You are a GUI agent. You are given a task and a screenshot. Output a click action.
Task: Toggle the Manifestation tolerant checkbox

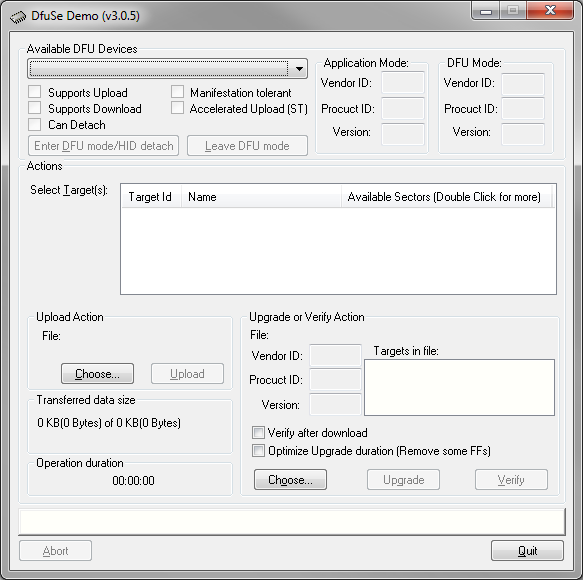177,92
